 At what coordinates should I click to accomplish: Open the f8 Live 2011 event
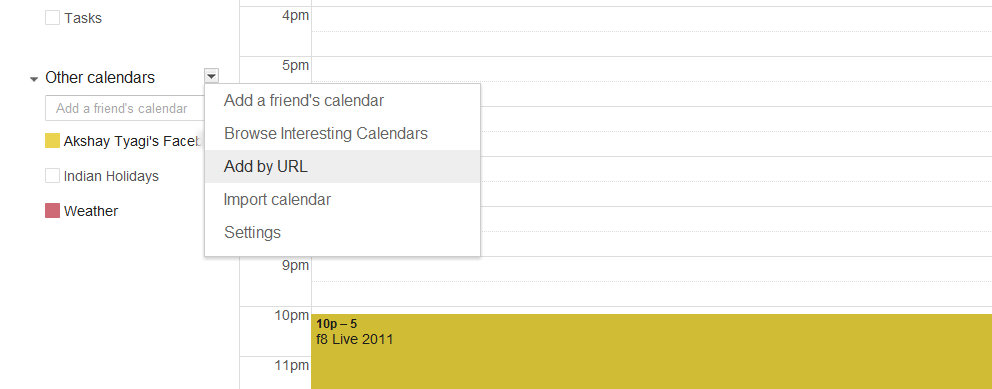[652, 351]
